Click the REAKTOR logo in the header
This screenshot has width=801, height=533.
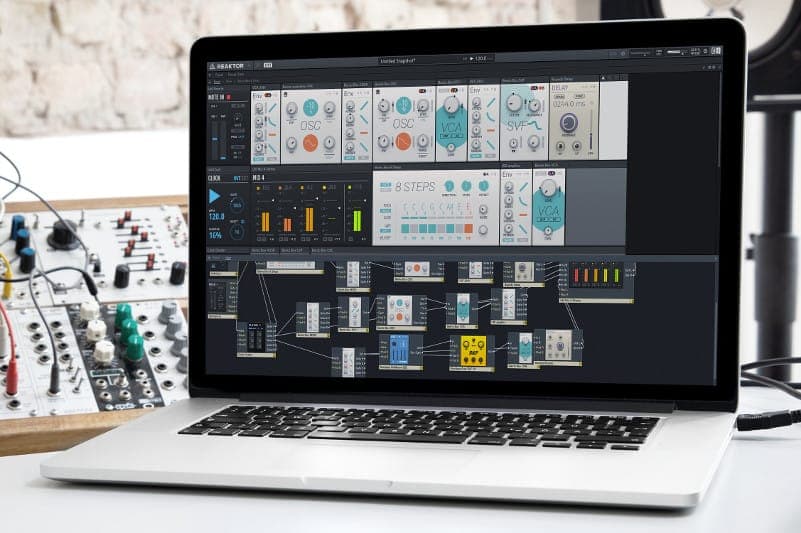(227, 66)
